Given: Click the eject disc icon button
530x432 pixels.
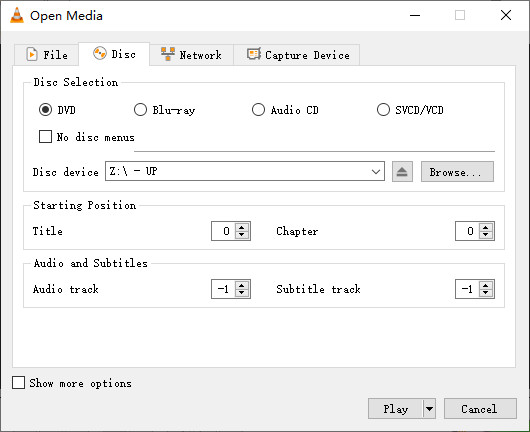Looking at the screenshot, I should coord(402,172).
